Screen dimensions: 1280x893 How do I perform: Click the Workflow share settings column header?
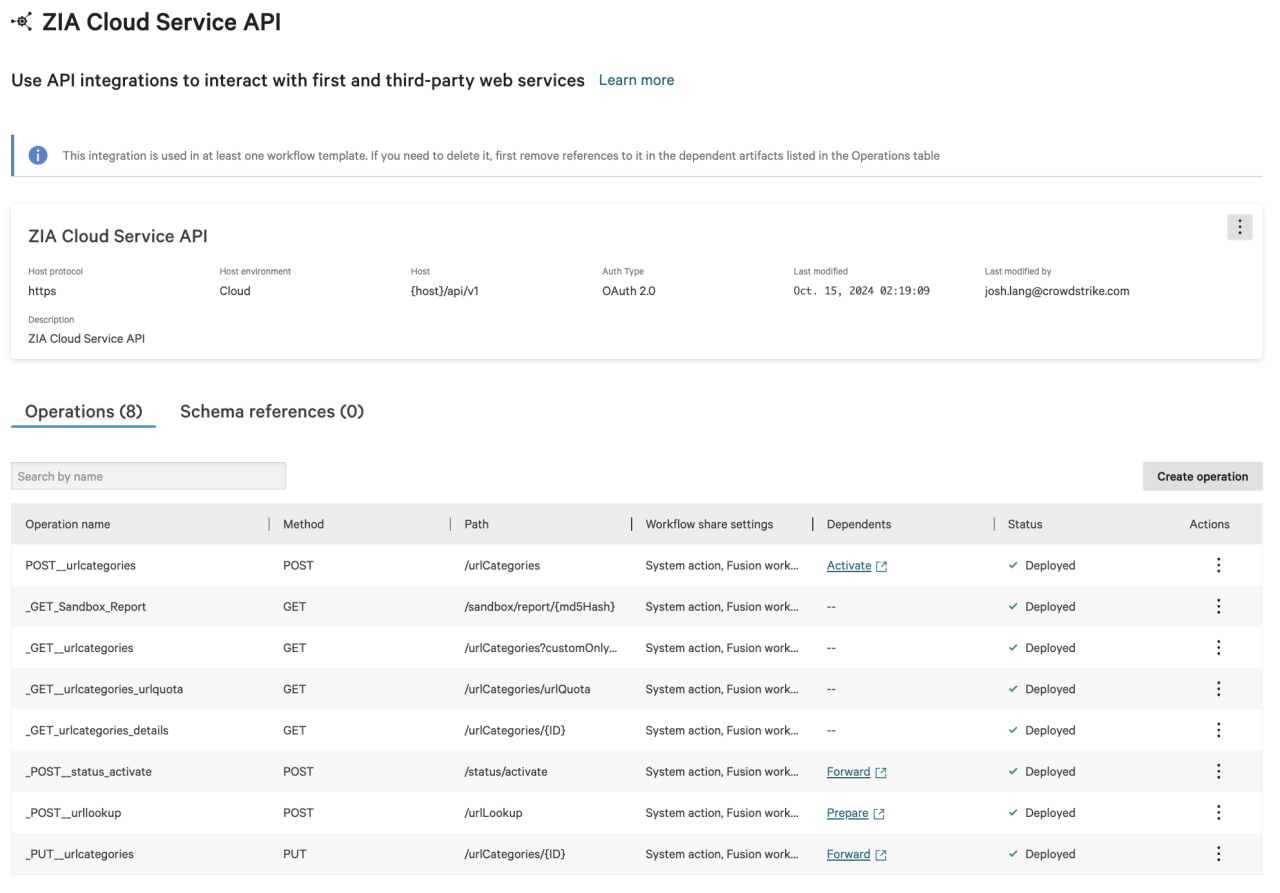point(709,524)
